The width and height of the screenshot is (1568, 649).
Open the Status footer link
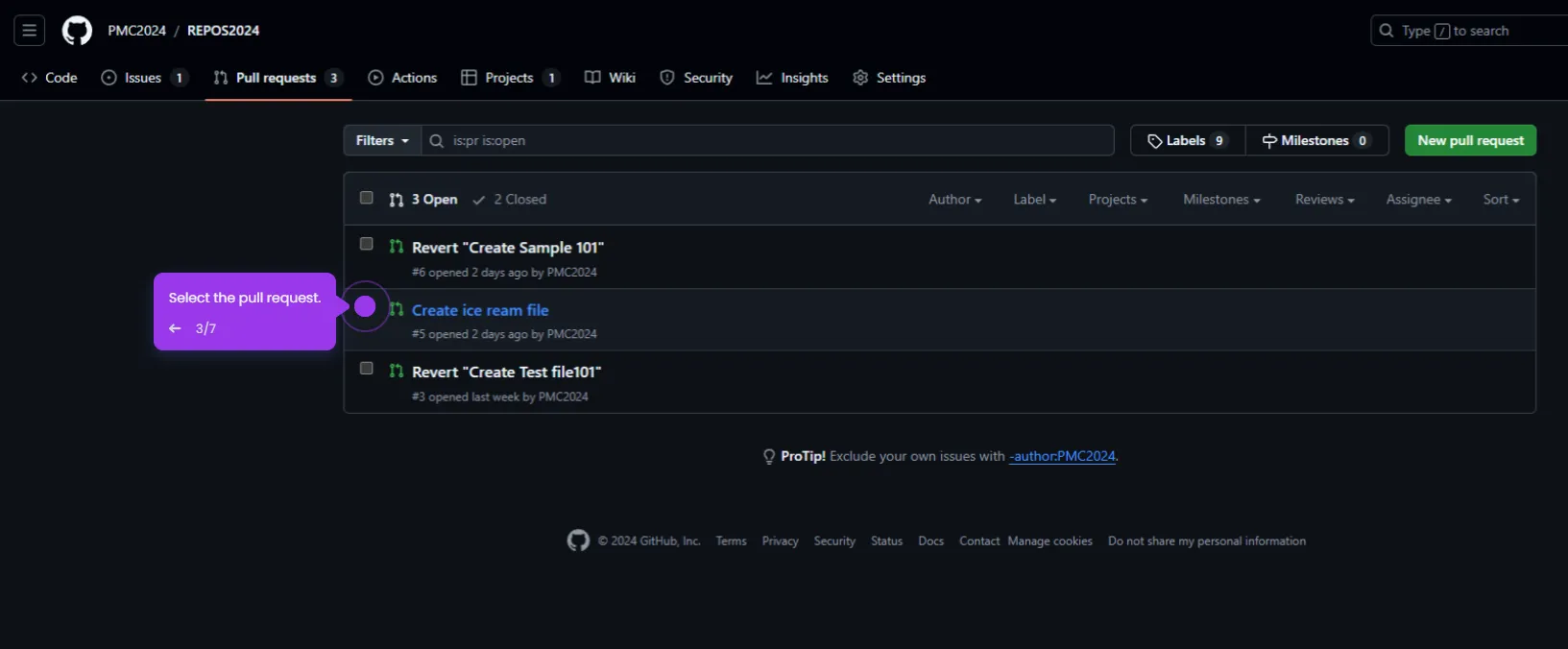886,541
